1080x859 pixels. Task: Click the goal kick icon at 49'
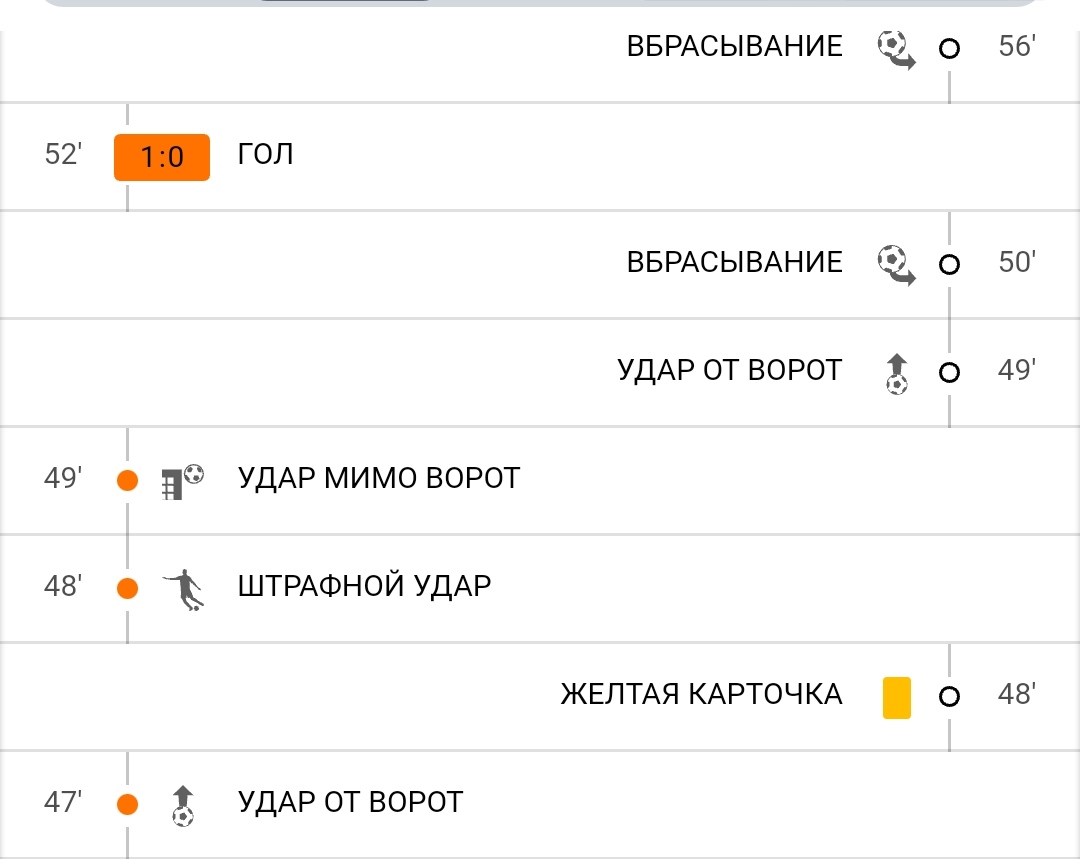pos(897,373)
